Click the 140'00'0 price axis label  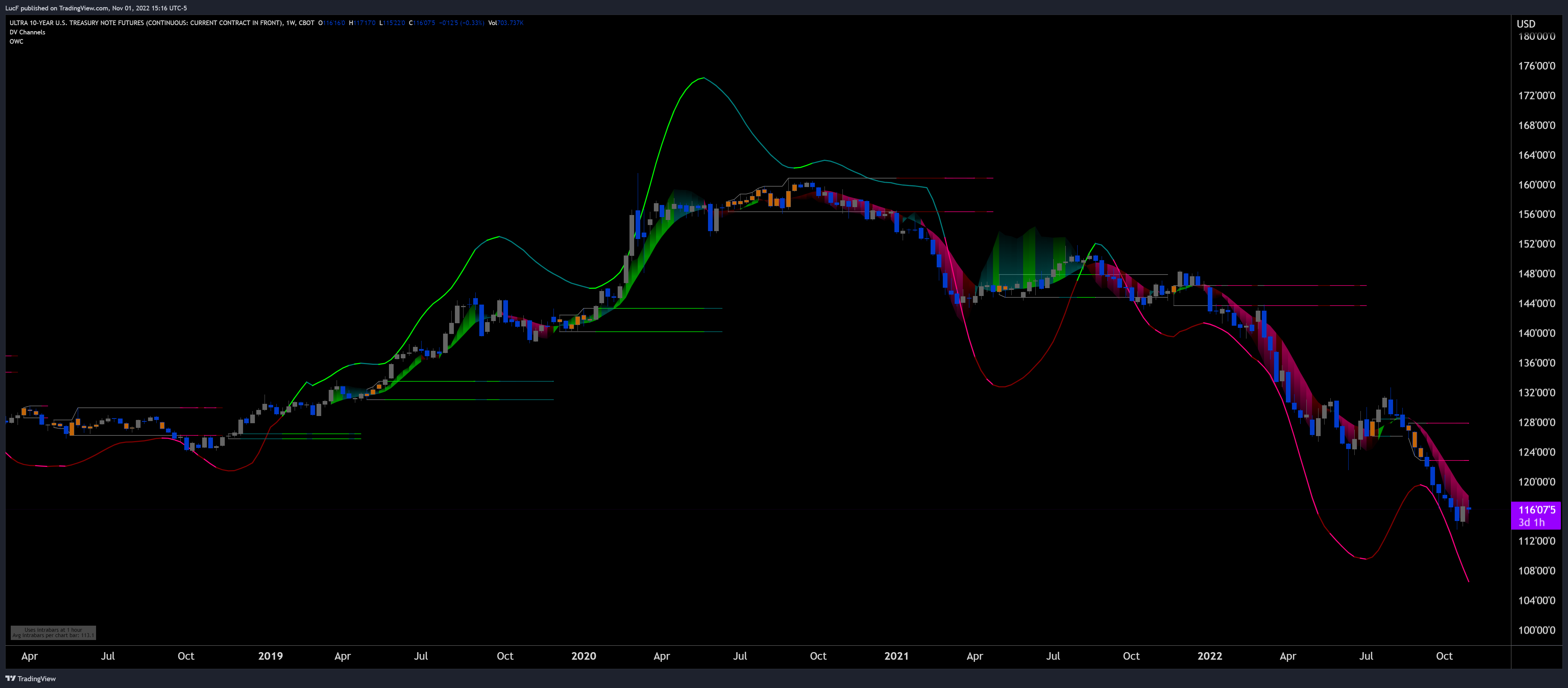coord(1536,333)
